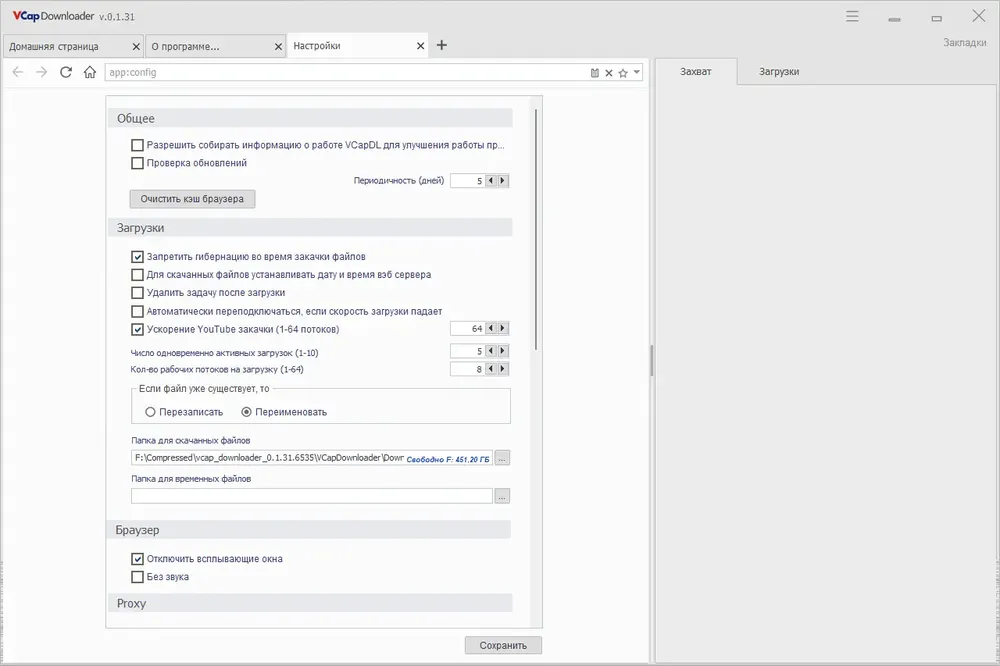The height and width of the screenshot is (666, 1000).
Task: Open the Захват panel tab
Action: 696,71
